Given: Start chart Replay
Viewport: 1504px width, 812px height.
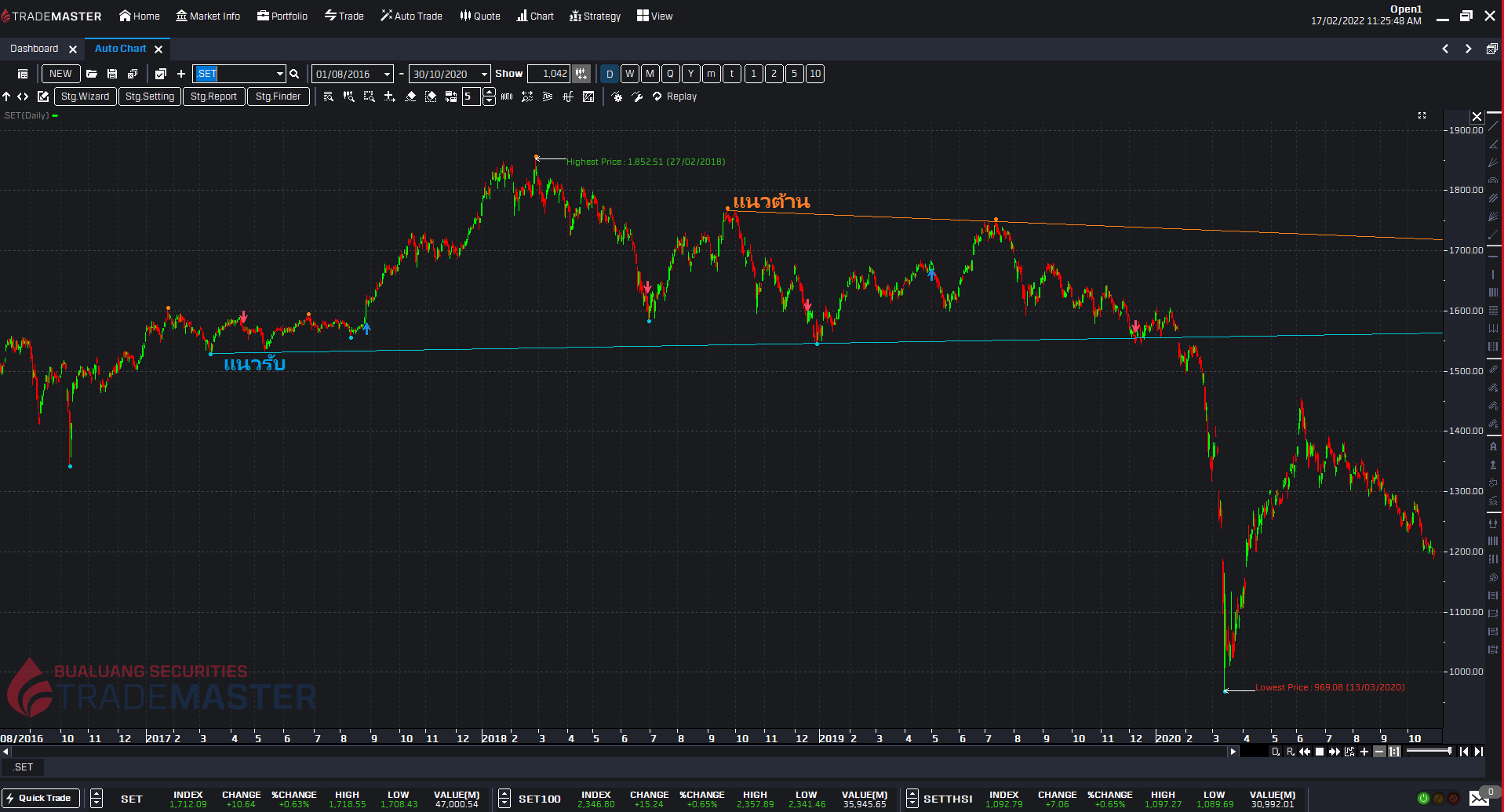Looking at the screenshot, I should (674, 96).
